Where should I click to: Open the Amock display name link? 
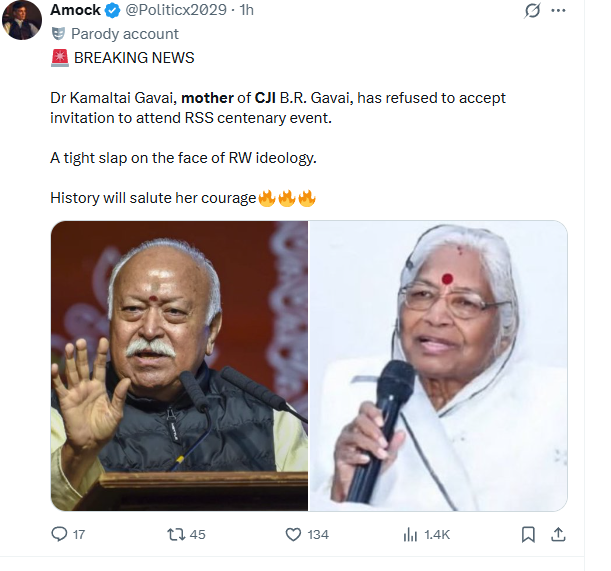pyautogui.click(x=75, y=10)
